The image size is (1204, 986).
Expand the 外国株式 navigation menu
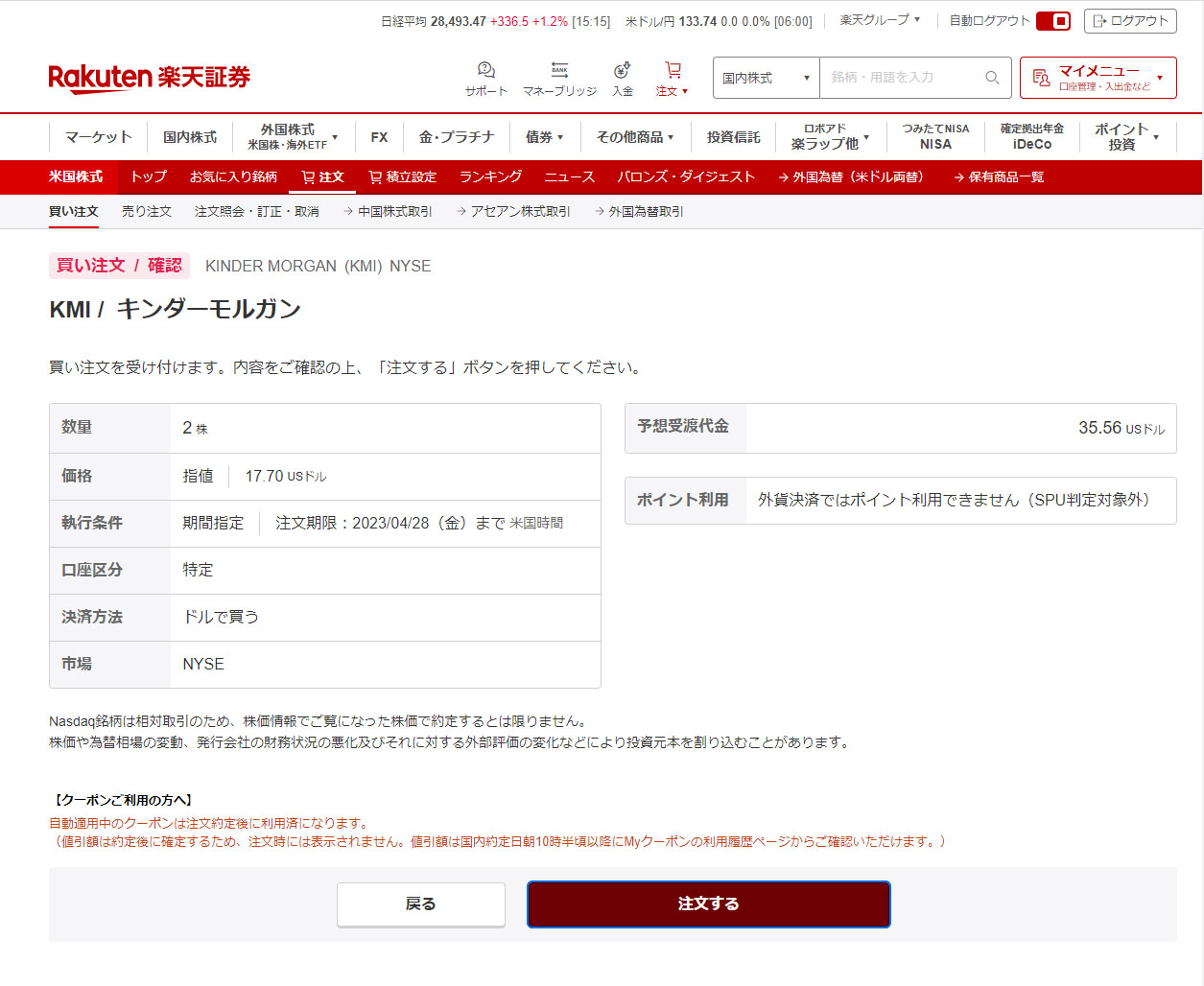tap(293, 137)
